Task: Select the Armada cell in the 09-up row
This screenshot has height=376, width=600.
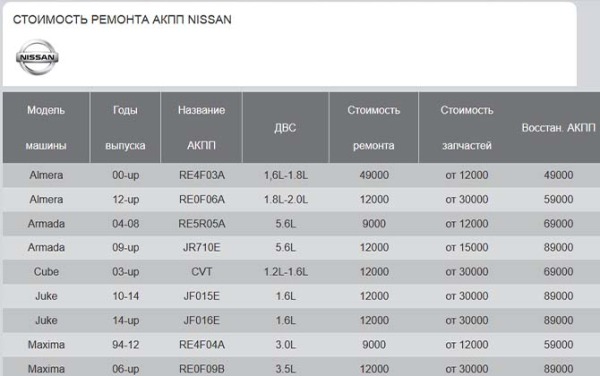Action: pyautogui.click(x=46, y=247)
